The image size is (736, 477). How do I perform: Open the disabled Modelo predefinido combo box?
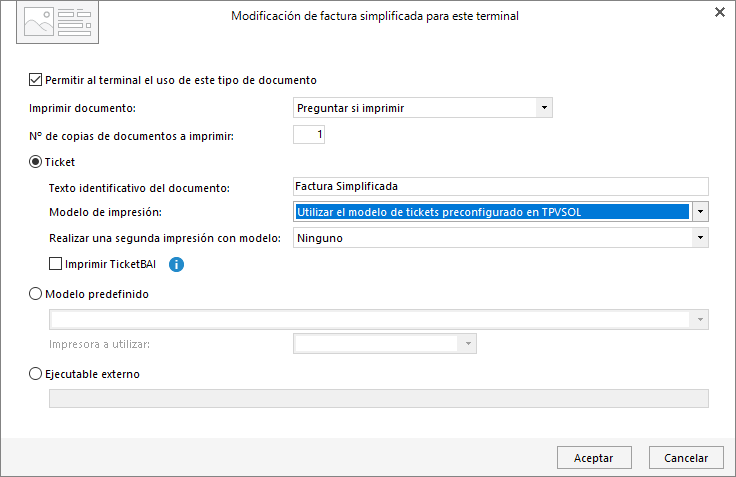coord(379,319)
